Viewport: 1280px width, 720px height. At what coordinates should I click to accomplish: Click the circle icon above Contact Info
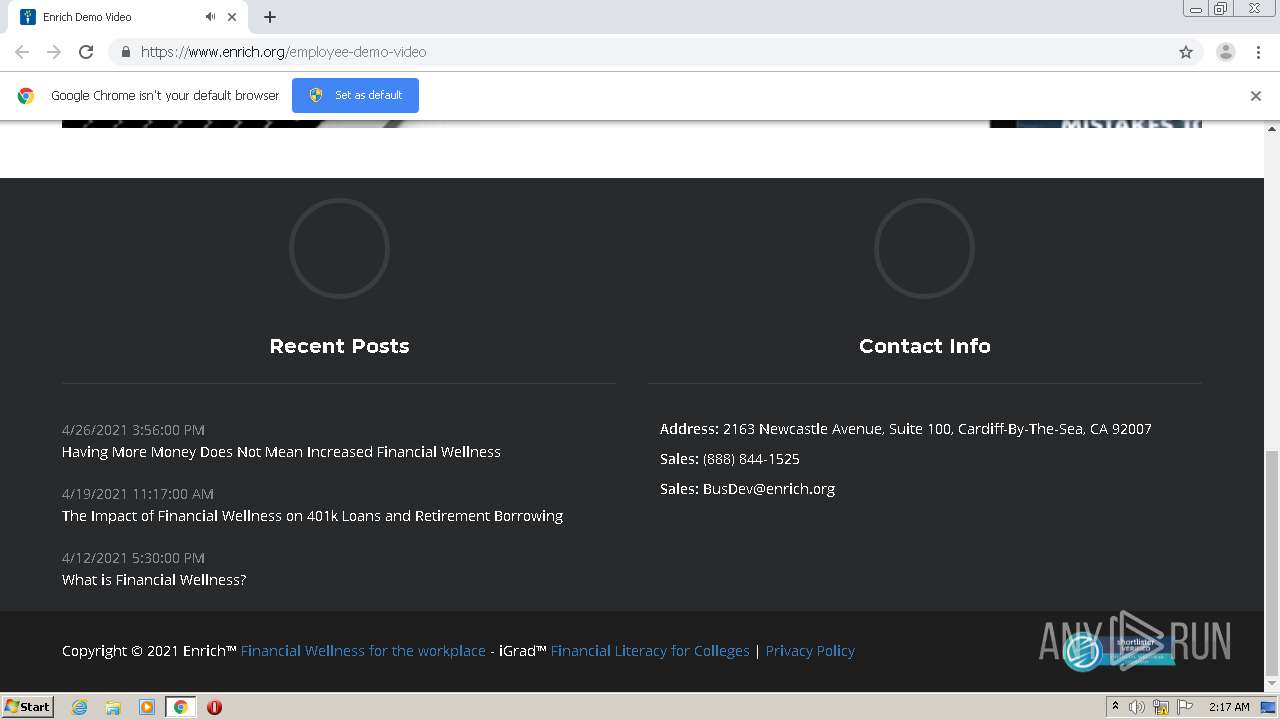pos(924,248)
